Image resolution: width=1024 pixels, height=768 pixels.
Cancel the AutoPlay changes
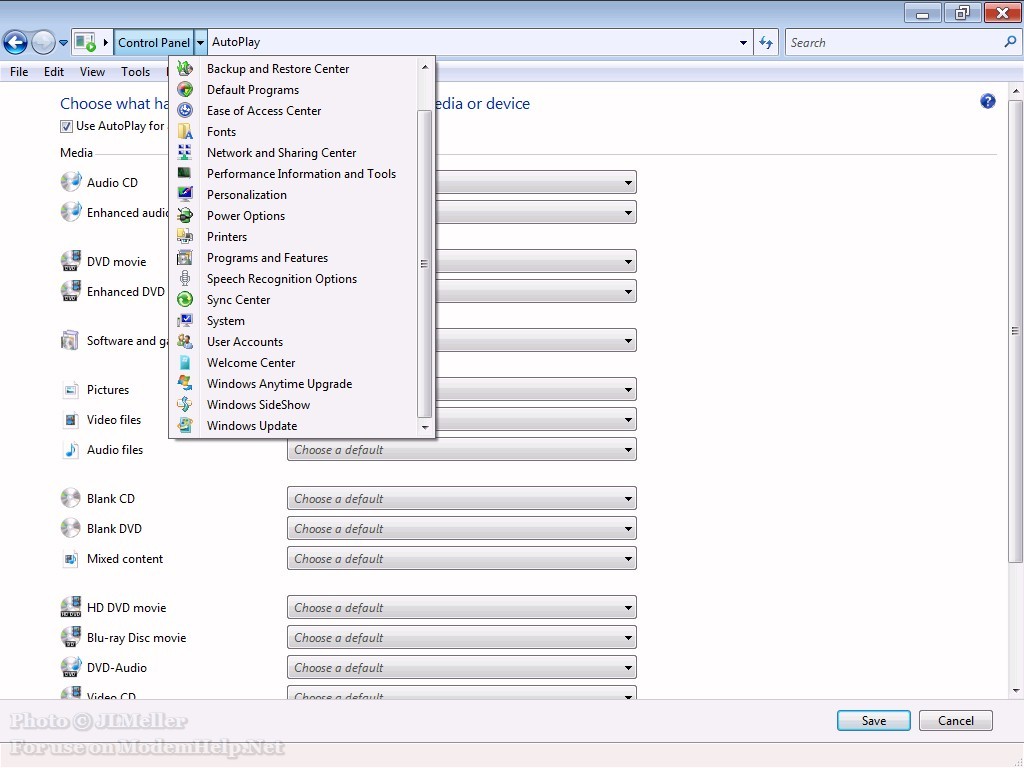955,720
